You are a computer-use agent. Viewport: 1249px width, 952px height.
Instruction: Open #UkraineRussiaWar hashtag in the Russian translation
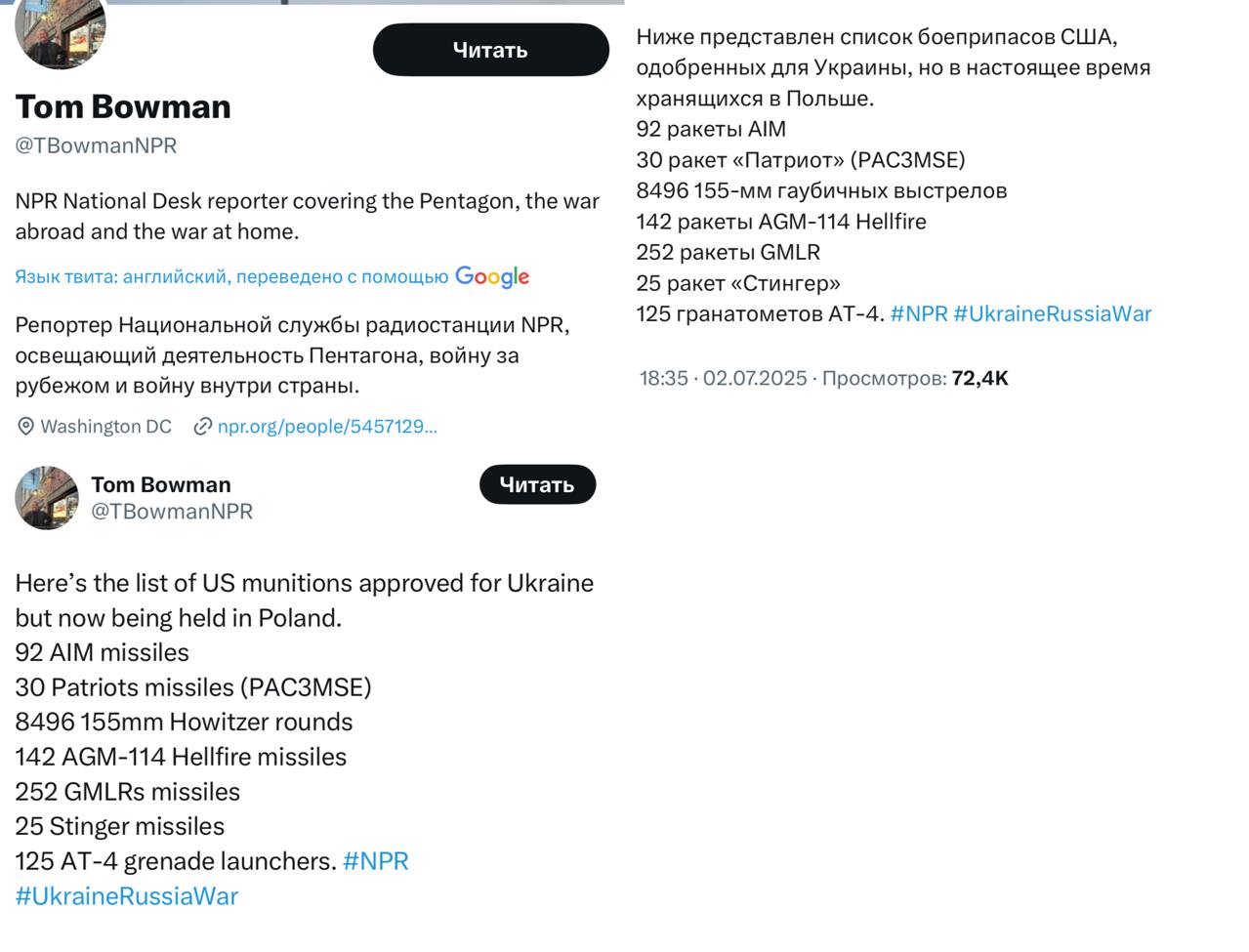(1053, 314)
